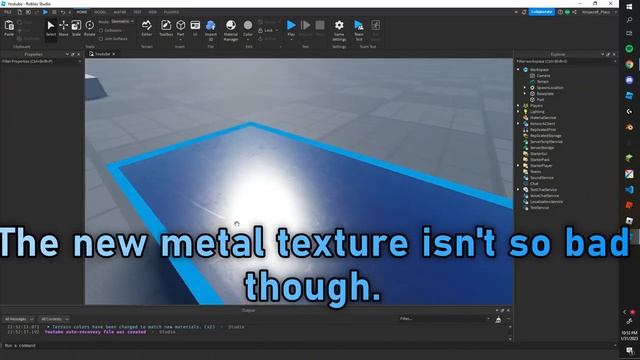This screenshot has height=360, width=640.
Task: Click the quick-access Play icon in title bar
Action: 45,12
